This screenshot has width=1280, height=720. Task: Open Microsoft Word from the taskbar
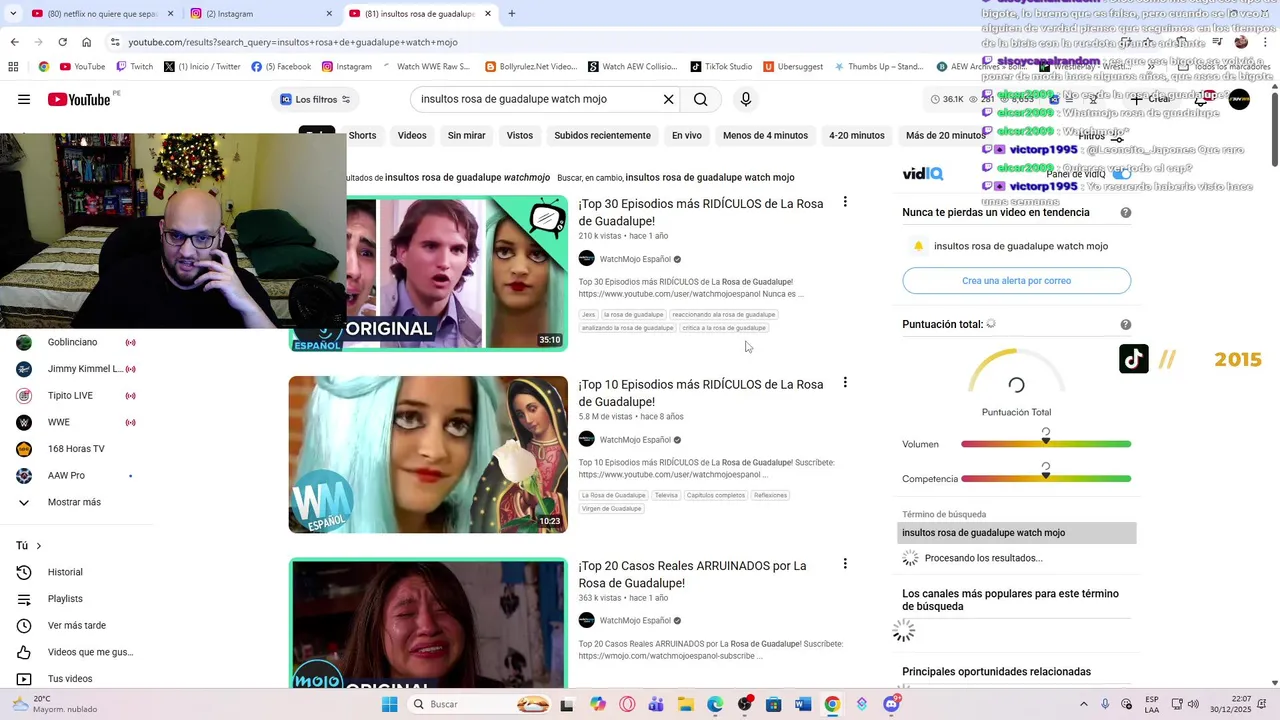pos(802,704)
